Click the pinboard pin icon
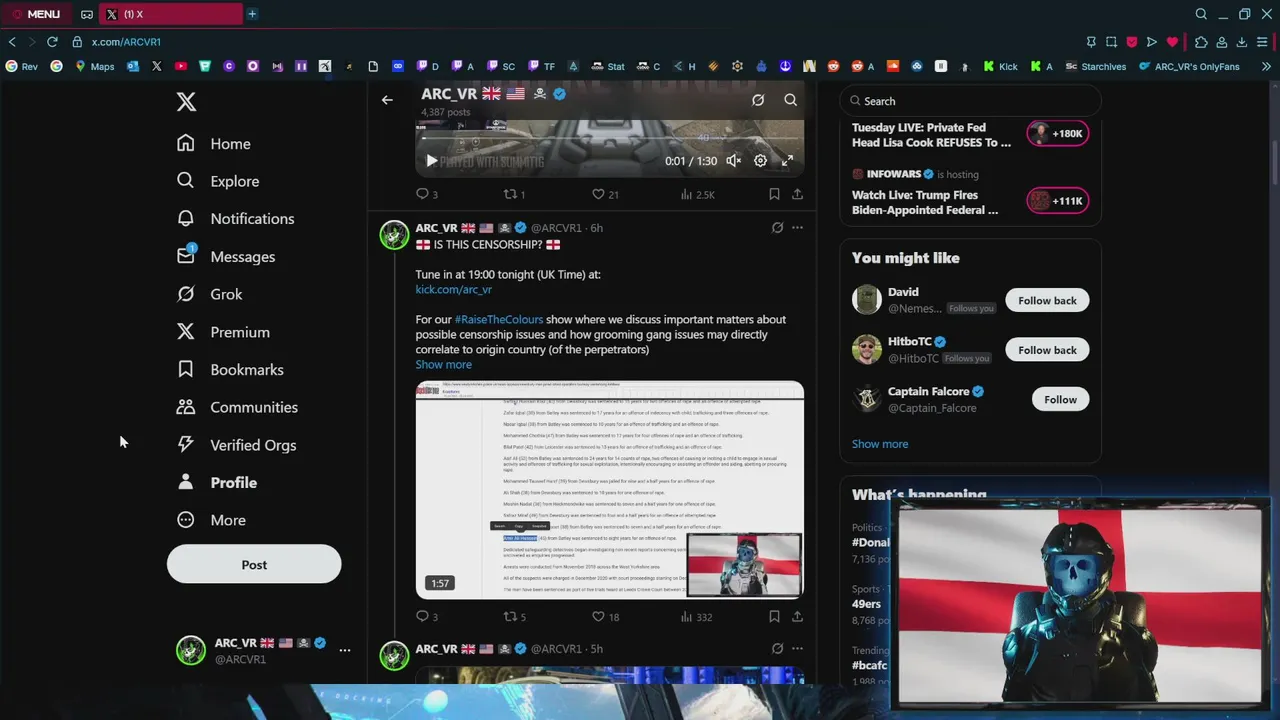This screenshot has height=720, width=1280. point(1091,42)
